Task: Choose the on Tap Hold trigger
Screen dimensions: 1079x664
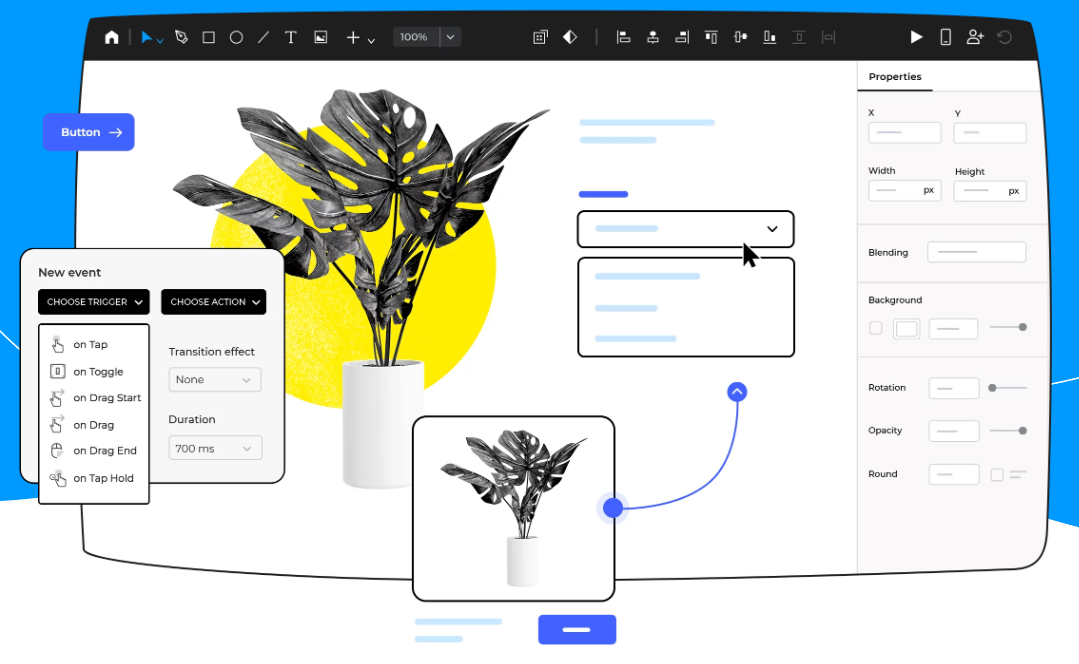Action: coord(94,478)
